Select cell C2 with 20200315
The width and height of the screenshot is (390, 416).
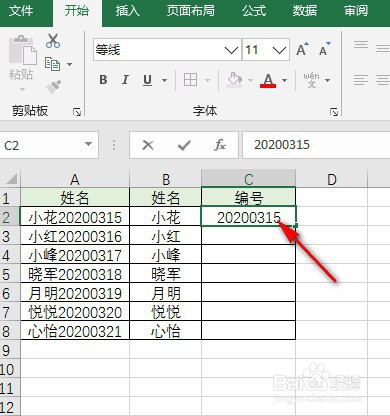[249, 217]
